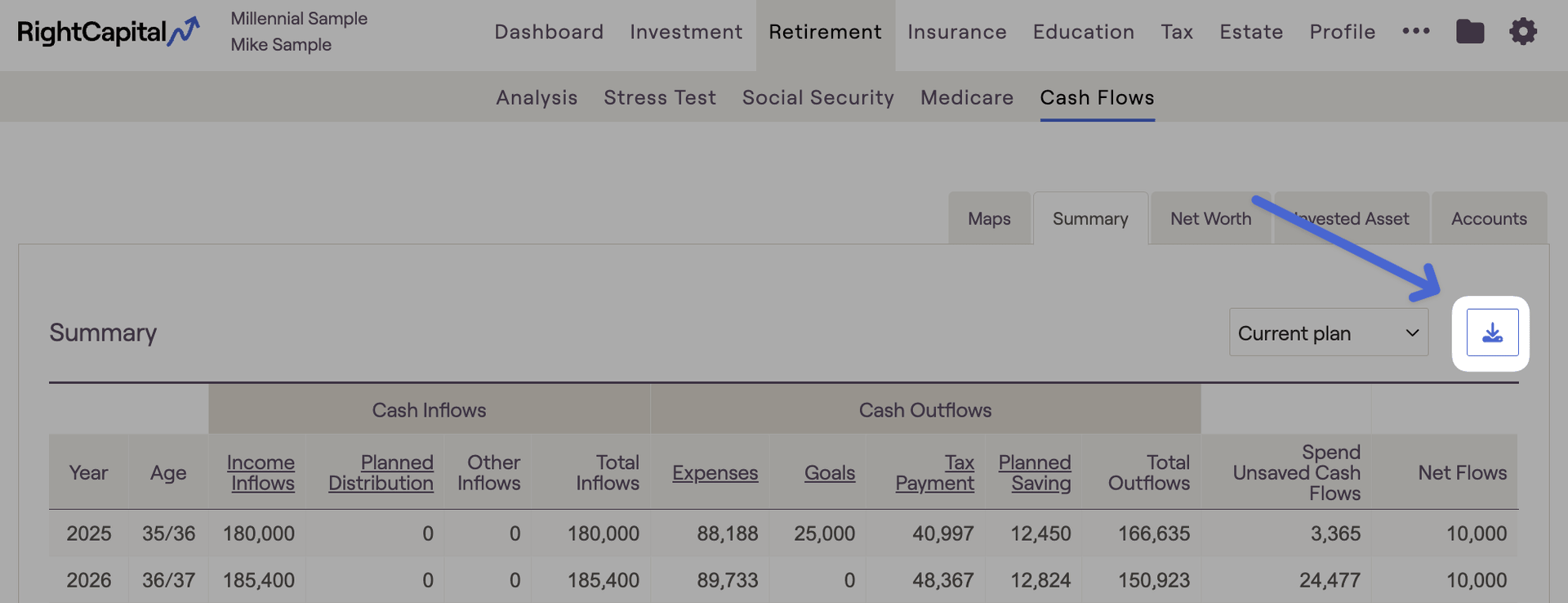Open the Expenses column link
Viewport: 1568px width, 603px height.
(715, 473)
